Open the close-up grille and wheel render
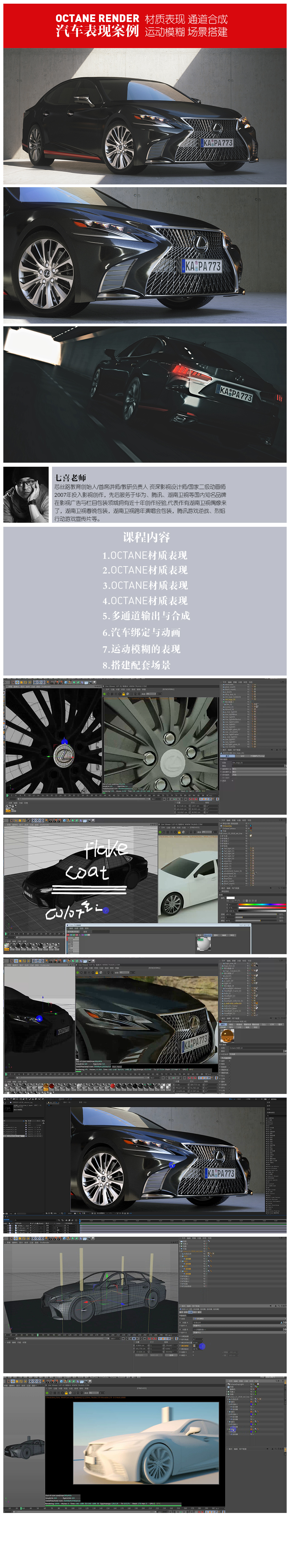Image resolution: width=290 pixels, height=1568 pixels. click(145, 255)
